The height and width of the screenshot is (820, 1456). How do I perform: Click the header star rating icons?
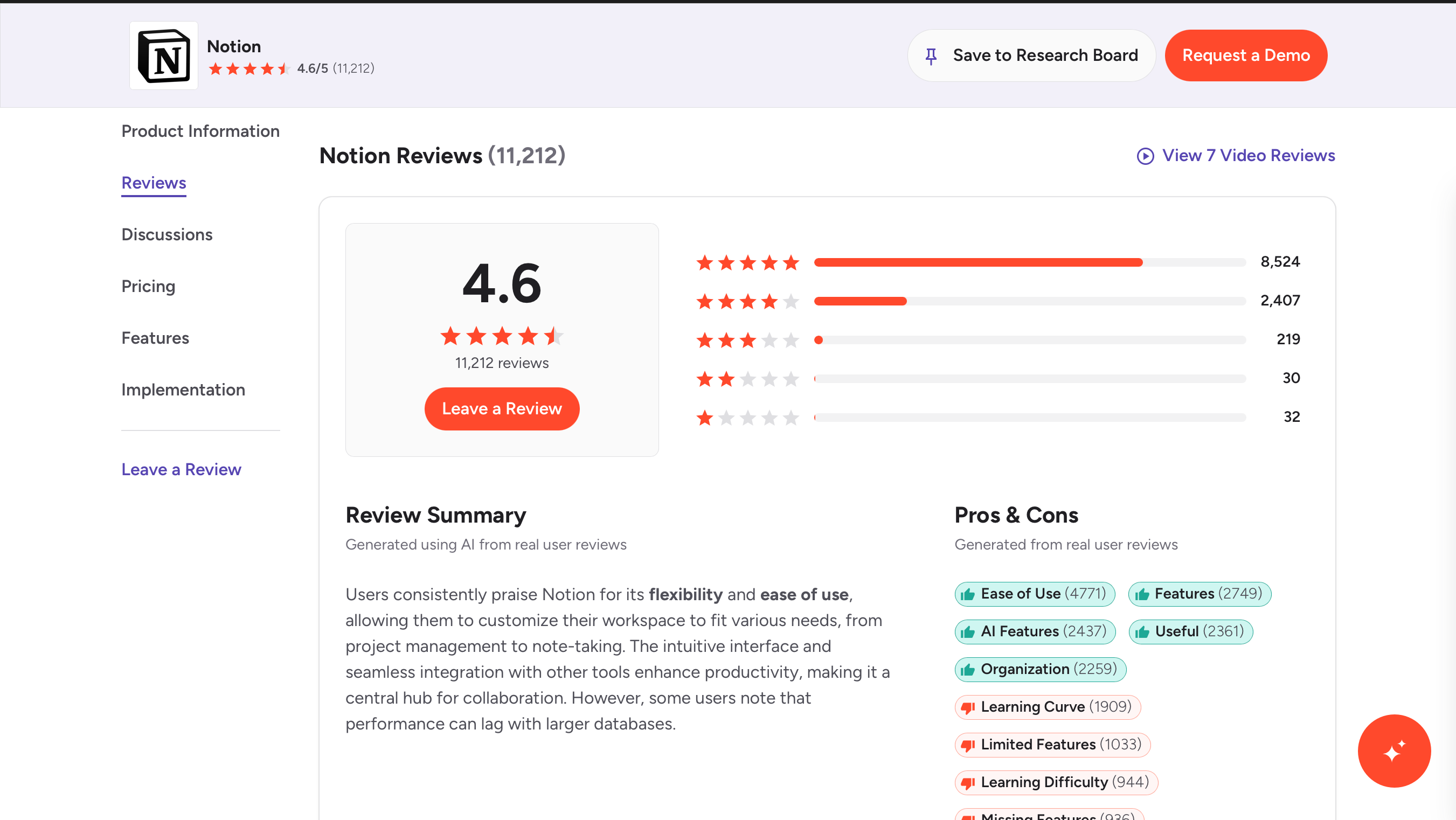249,69
